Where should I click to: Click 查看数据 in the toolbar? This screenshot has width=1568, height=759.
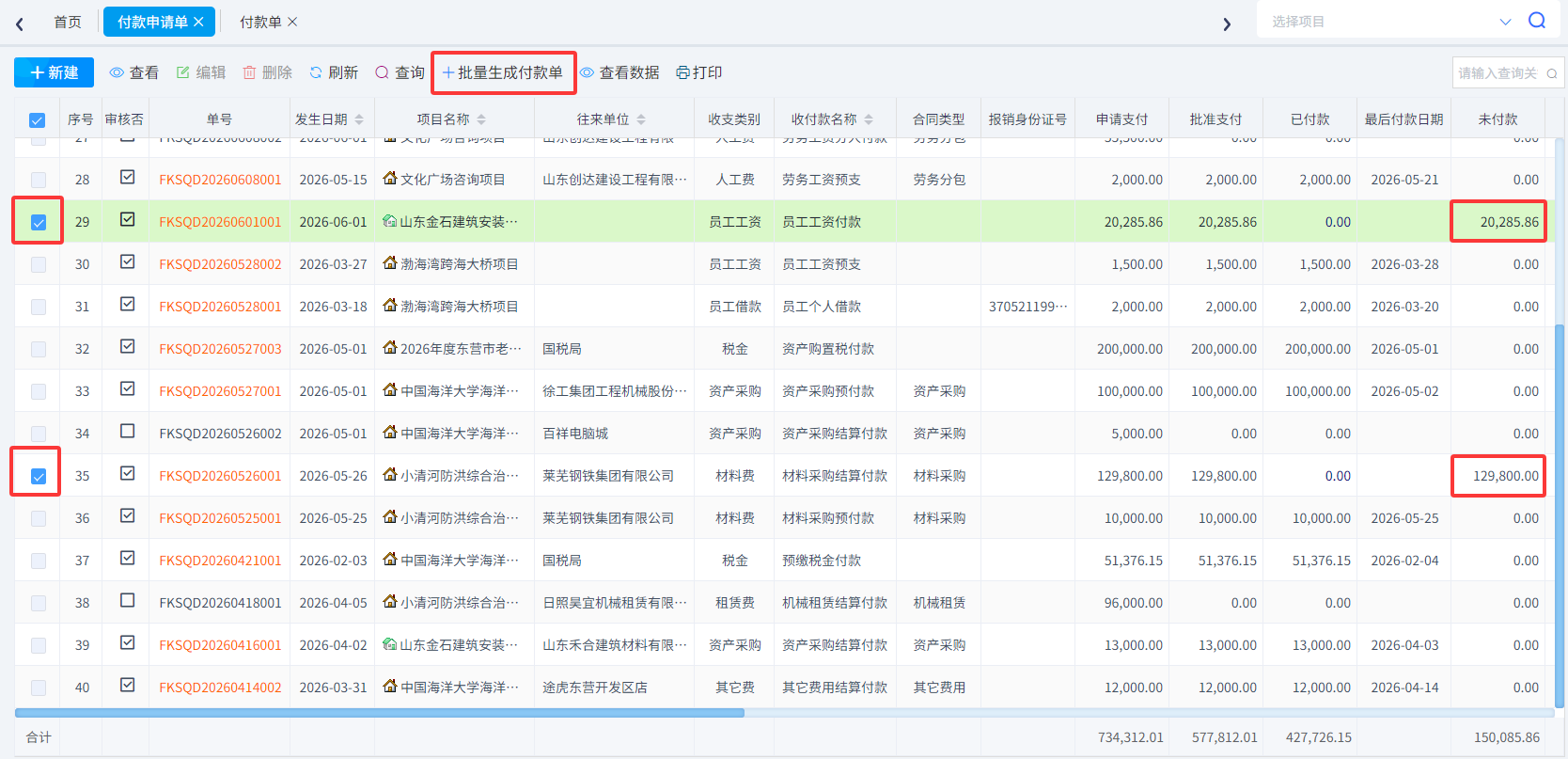coord(619,72)
